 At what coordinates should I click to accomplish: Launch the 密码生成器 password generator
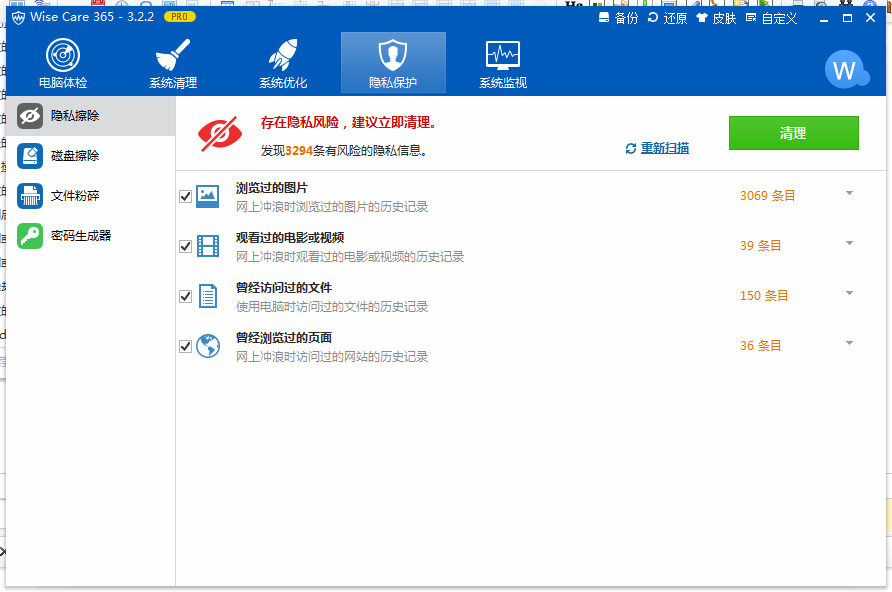point(64,236)
